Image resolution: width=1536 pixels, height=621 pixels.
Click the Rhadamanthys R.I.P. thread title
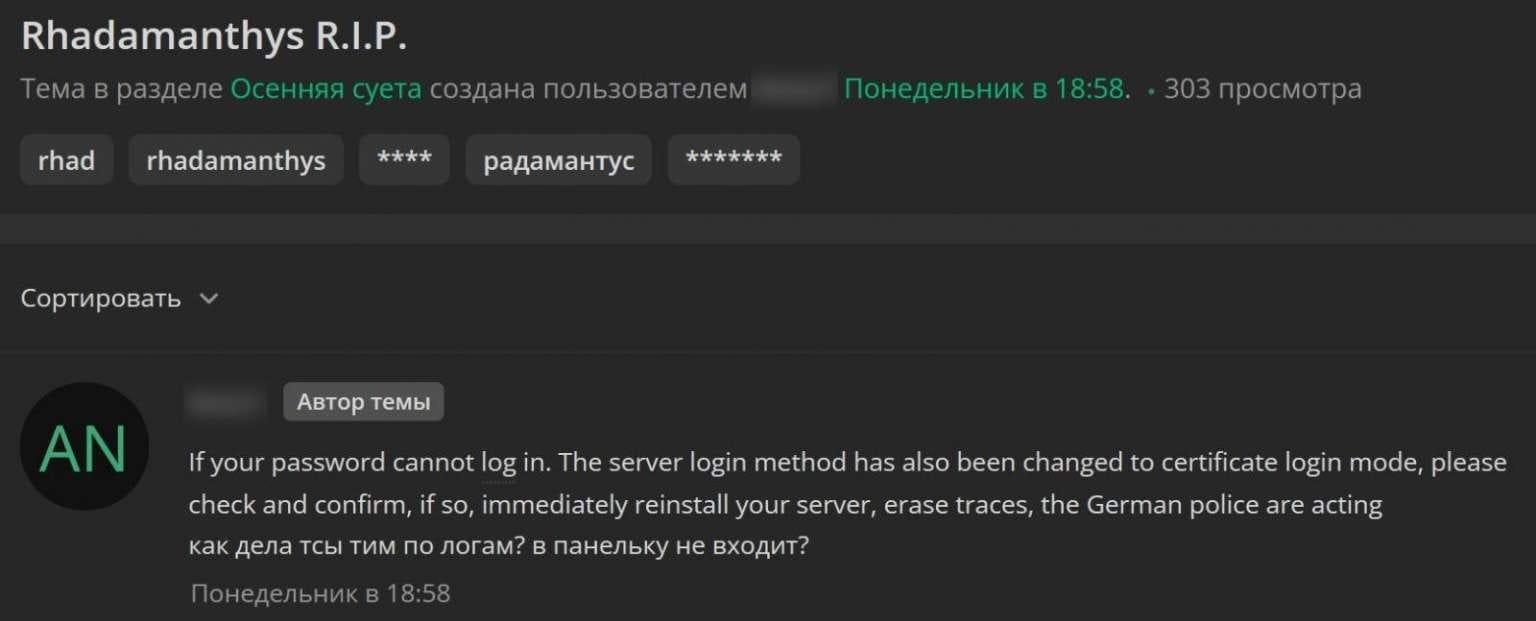(x=213, y=37)
